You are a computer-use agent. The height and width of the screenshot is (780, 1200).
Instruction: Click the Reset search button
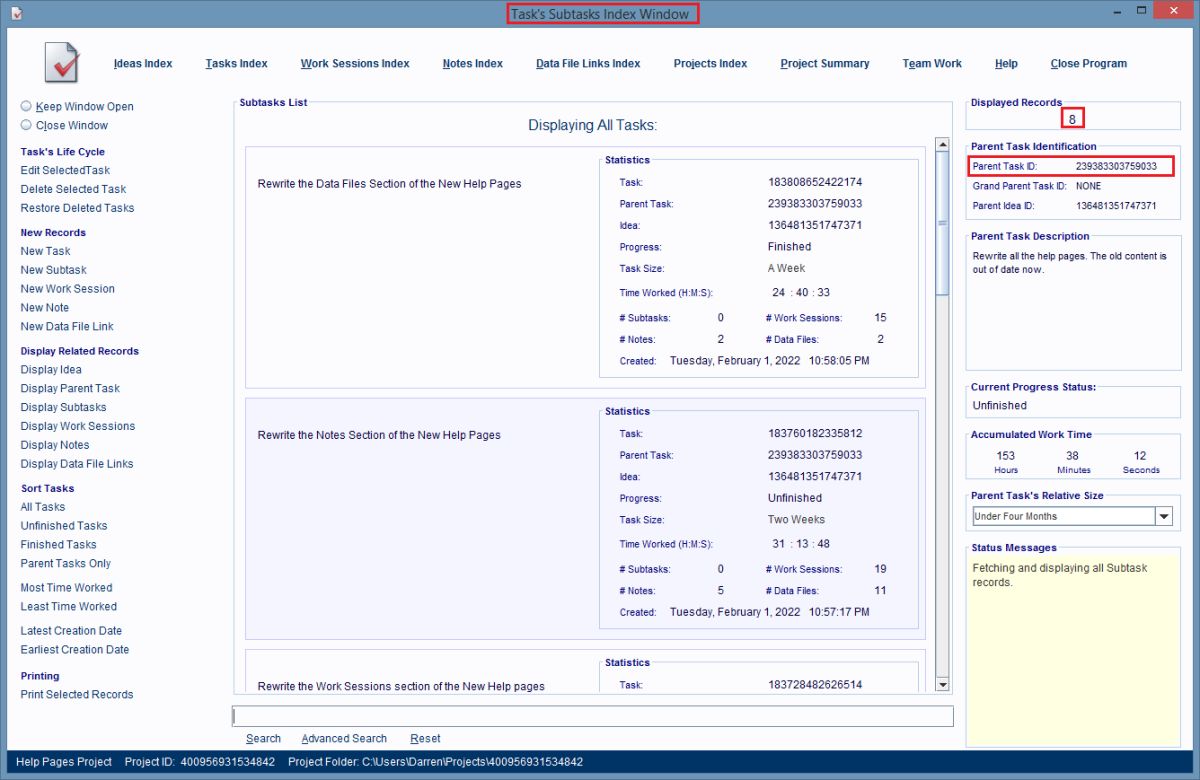(425, 739)
